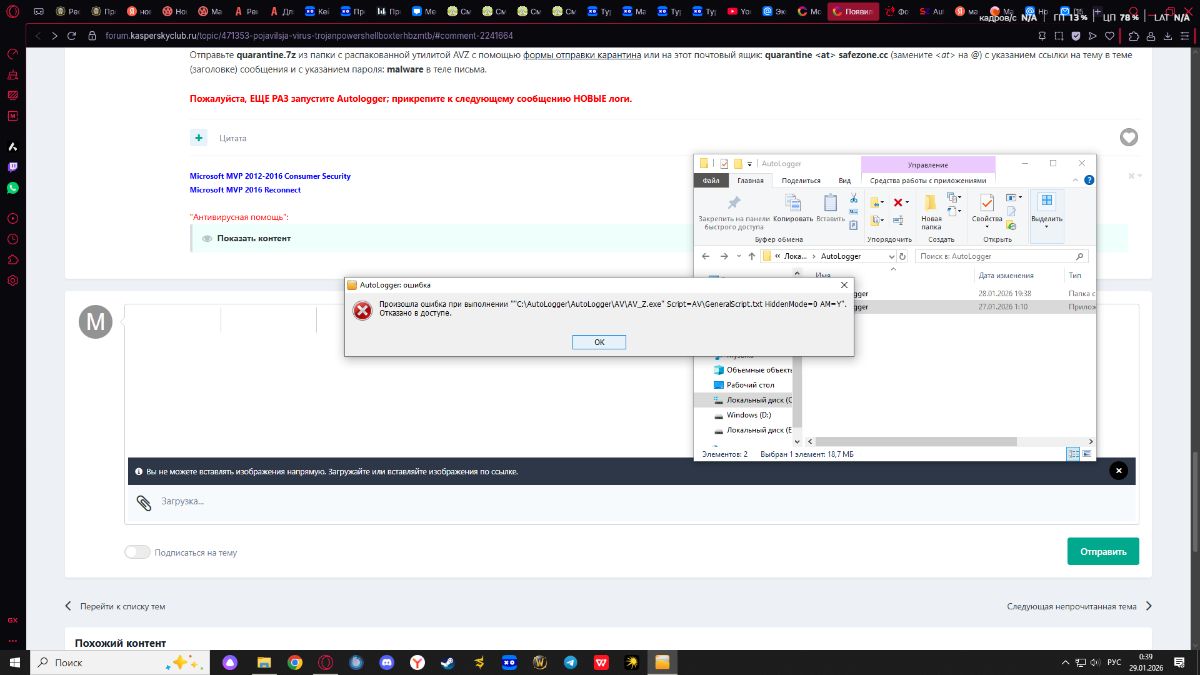This screenshot has width=1200, height=675.
Task: Click the paperclip upload attachment icon
Action: pyautogui.click(x=144, y=501)
